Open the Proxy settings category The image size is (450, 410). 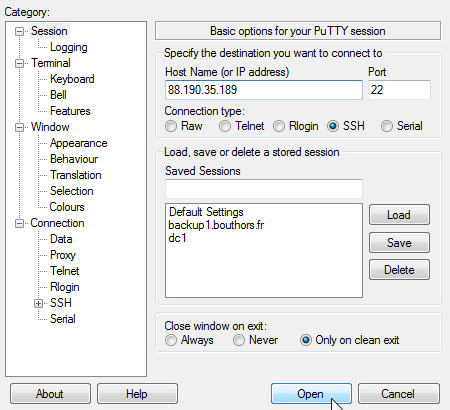(63, 255)
